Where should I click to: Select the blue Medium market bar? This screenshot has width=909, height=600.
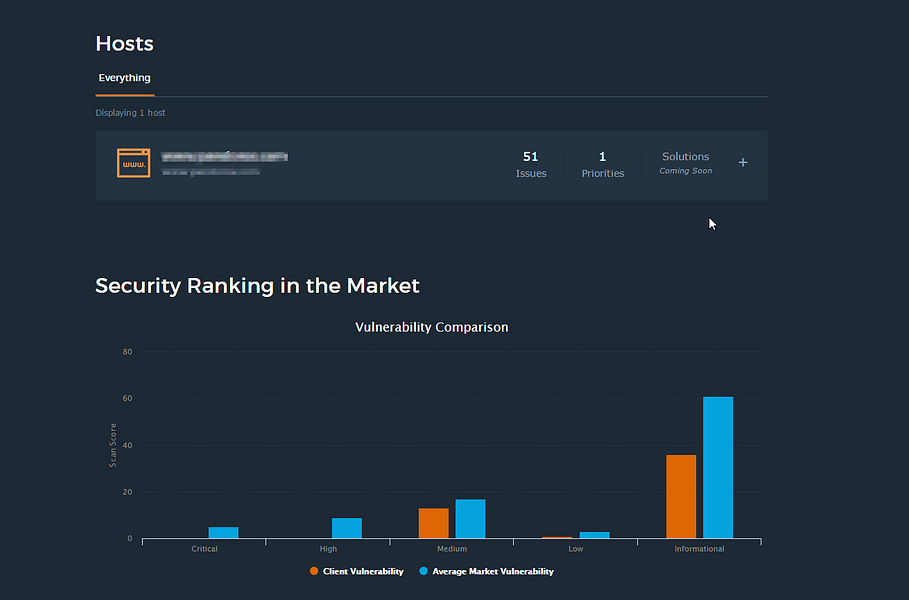470,519
